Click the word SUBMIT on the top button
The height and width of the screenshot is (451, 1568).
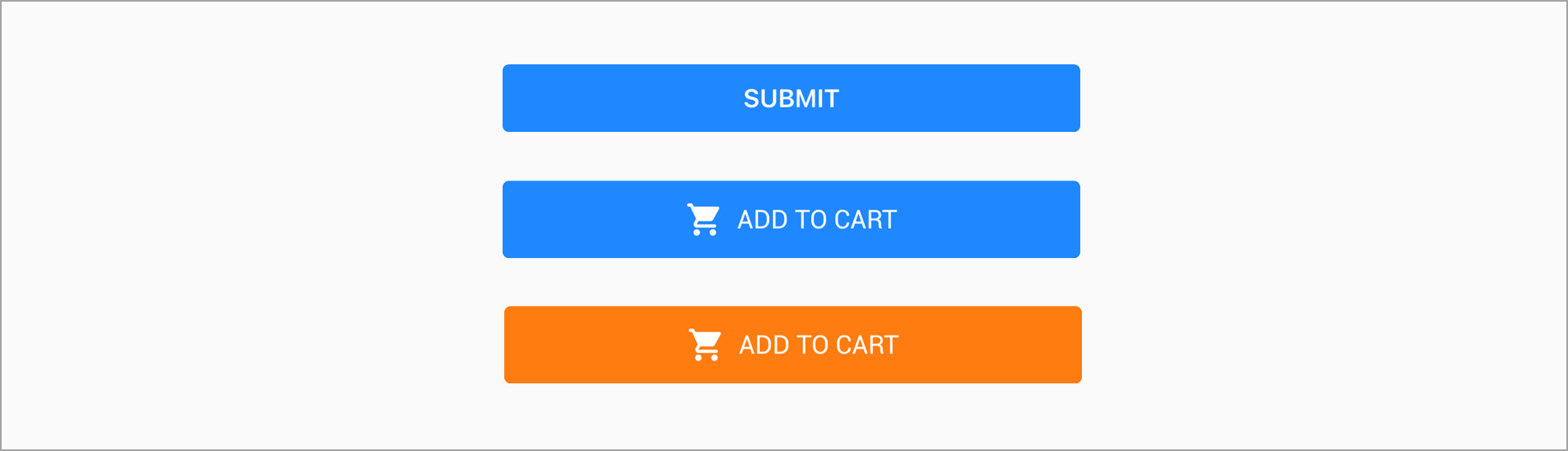click(791, 99)
